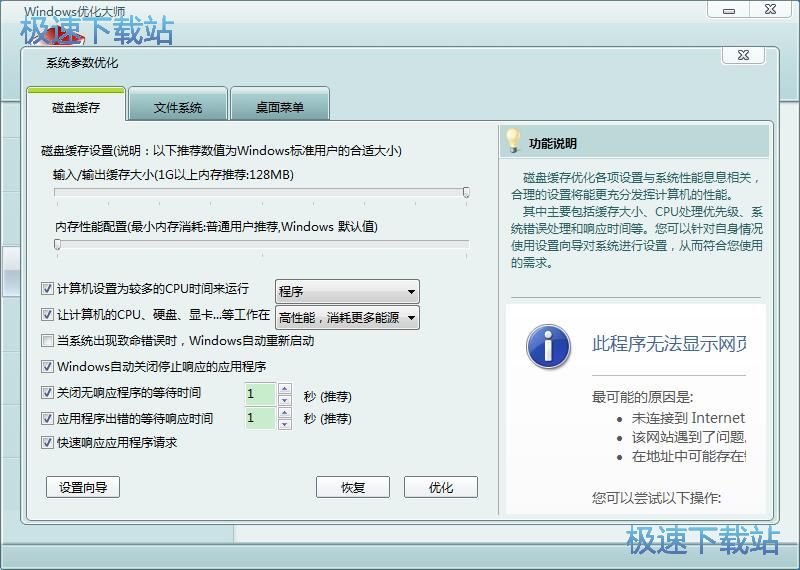Click the 关闭无响应程序的等待时间 seconds input field

pyautogui.click(x=261, y=394)
